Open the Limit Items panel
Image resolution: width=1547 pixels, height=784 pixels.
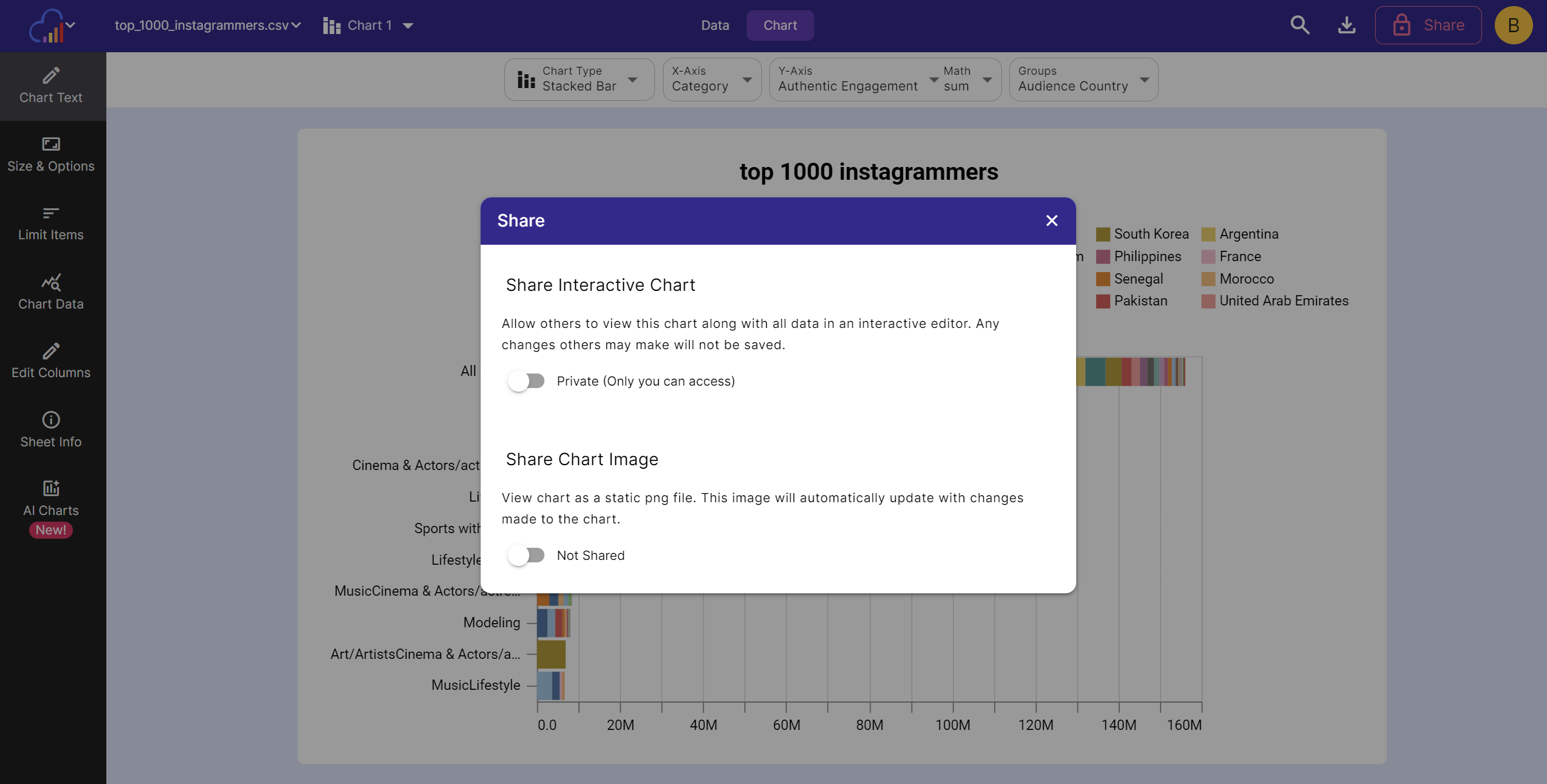coord(51,222)
